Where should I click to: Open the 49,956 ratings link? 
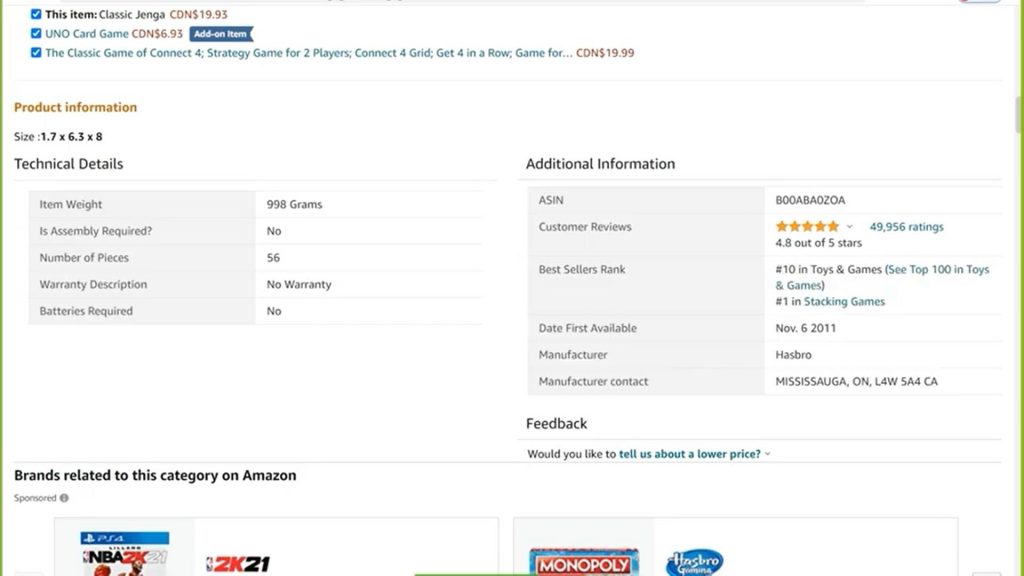[906, 227]
